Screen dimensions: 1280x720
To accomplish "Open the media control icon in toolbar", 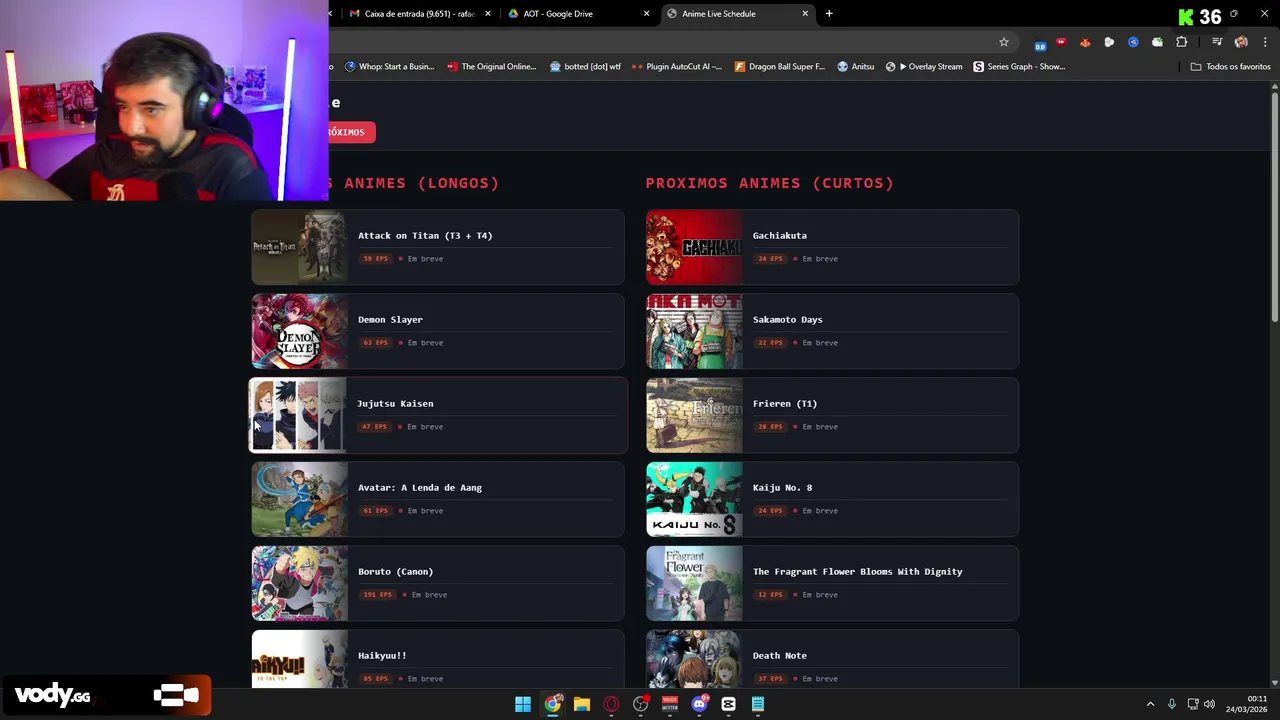I will pyautogui.click(x=1217, y=42).
